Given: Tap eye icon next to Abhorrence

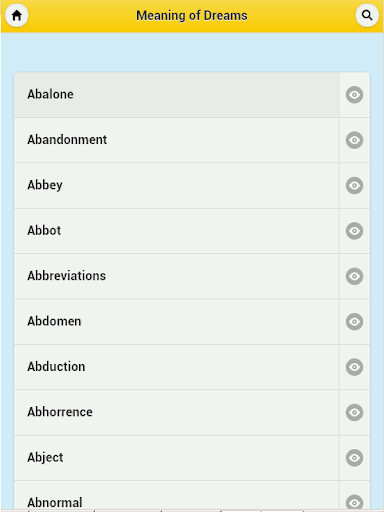Looking at the screenshot, I should coord(354,412).
